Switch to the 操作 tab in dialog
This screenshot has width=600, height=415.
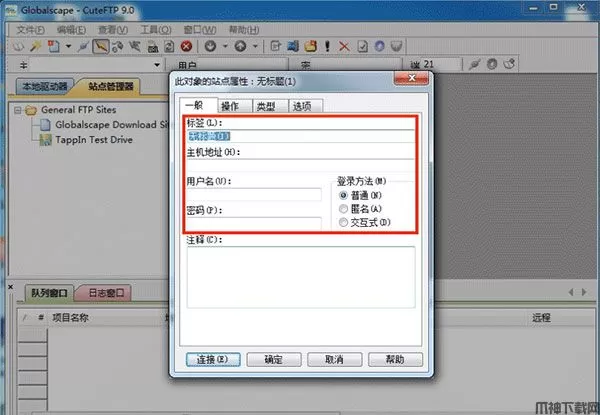point(234,106)
